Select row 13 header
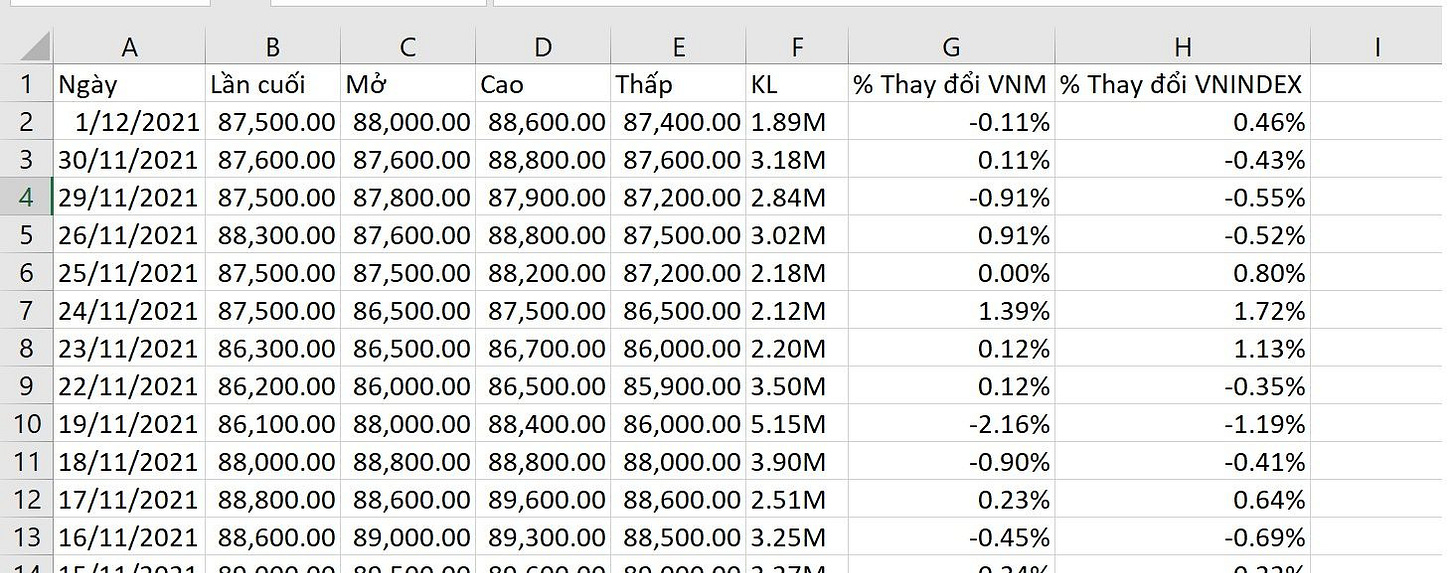This screenshot has height=573, width=1456. tap(27, 538)
